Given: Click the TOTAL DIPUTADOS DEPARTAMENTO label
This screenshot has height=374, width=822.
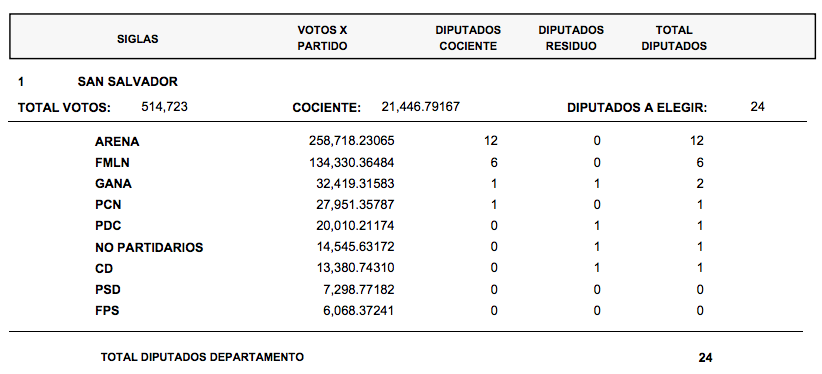Looking at the screenshot, I should 202,357.
